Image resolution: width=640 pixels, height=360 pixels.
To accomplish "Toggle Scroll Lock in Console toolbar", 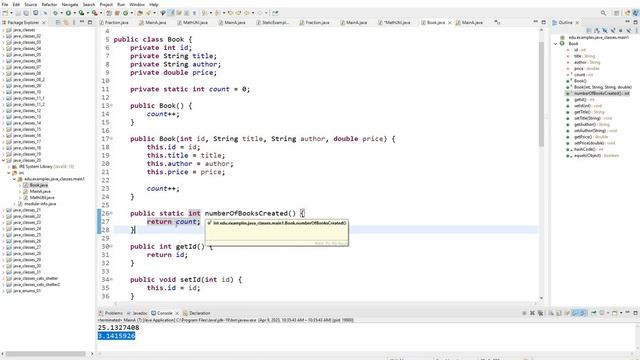I will [559, 313].
